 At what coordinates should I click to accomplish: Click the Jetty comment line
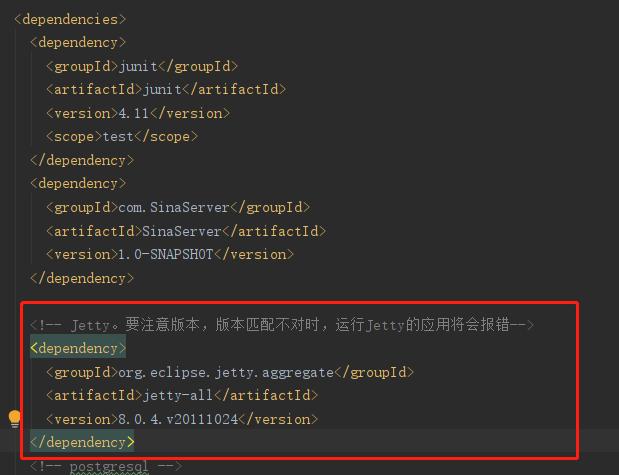click(x=282, y=325)
